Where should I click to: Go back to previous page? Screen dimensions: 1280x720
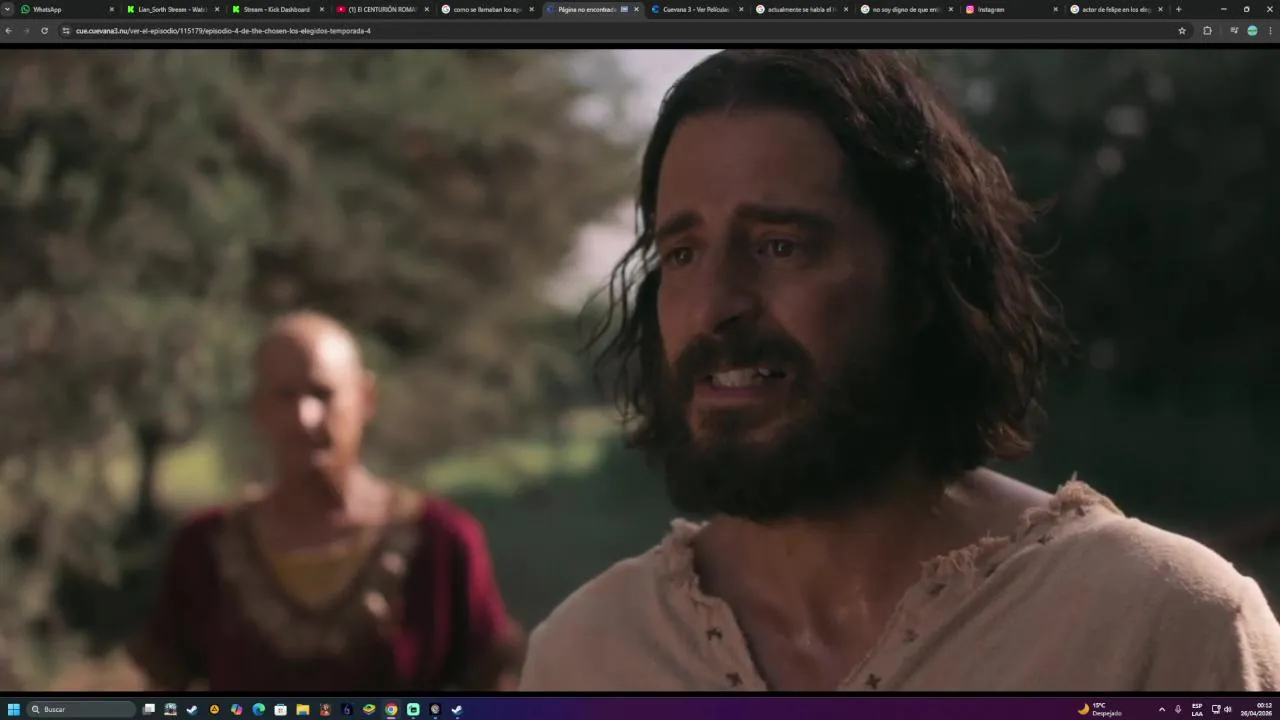click(9, 31)
